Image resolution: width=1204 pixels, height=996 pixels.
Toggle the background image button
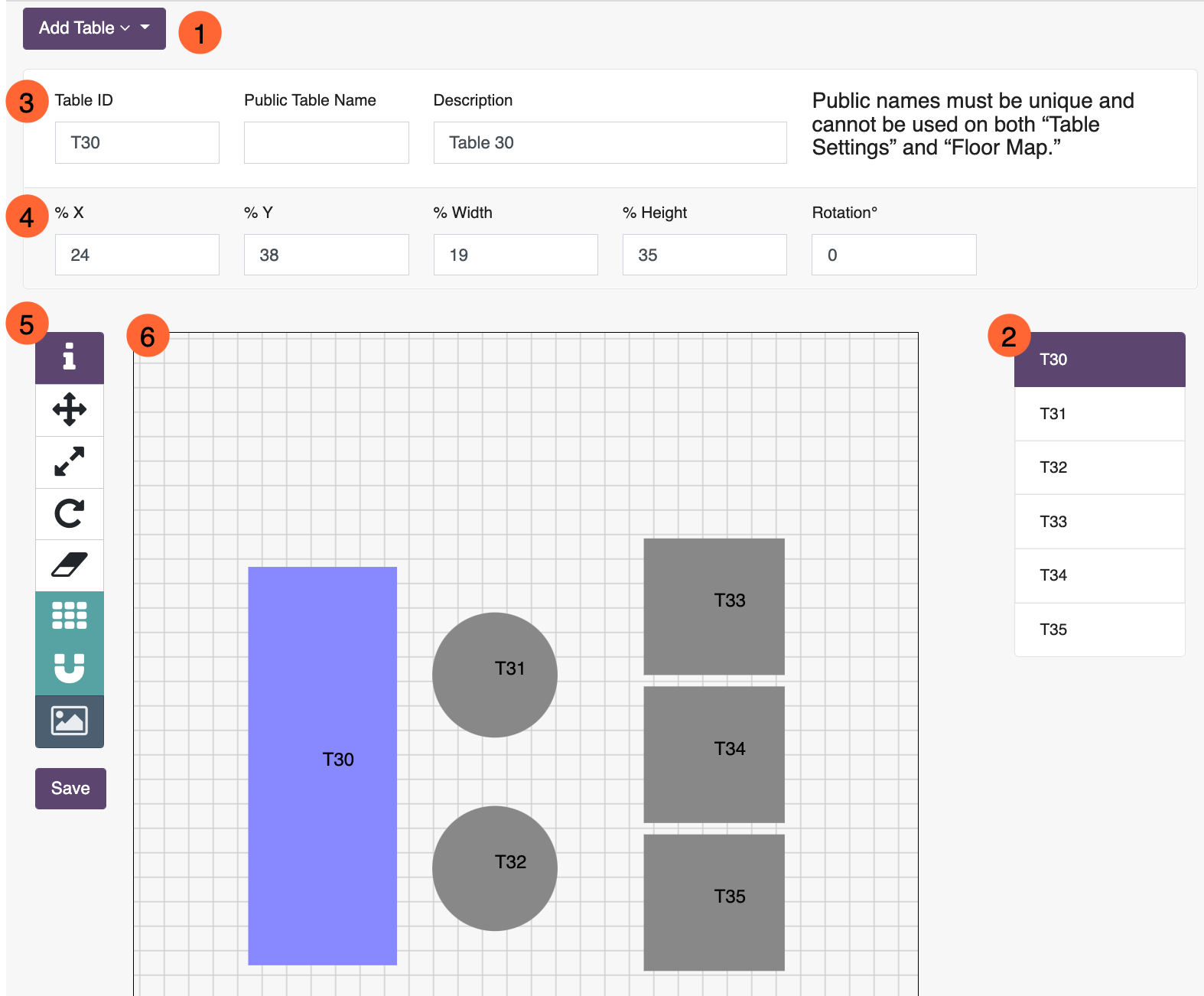pos(70,721)
